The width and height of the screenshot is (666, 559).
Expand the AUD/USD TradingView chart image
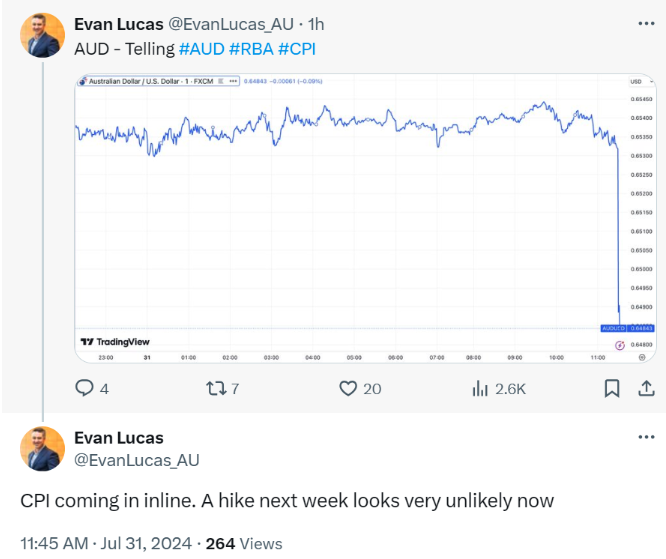[365, 218]
